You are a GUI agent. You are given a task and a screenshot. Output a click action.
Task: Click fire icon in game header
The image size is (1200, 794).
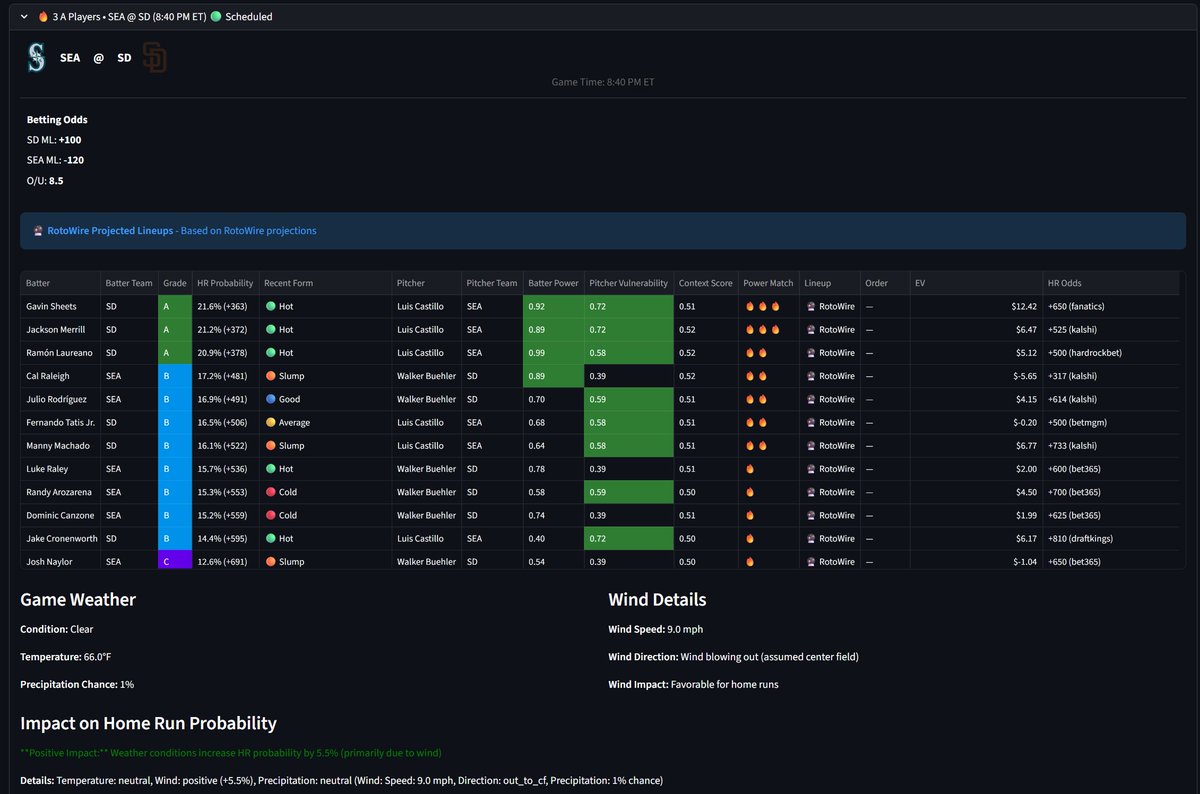point(43,17)
